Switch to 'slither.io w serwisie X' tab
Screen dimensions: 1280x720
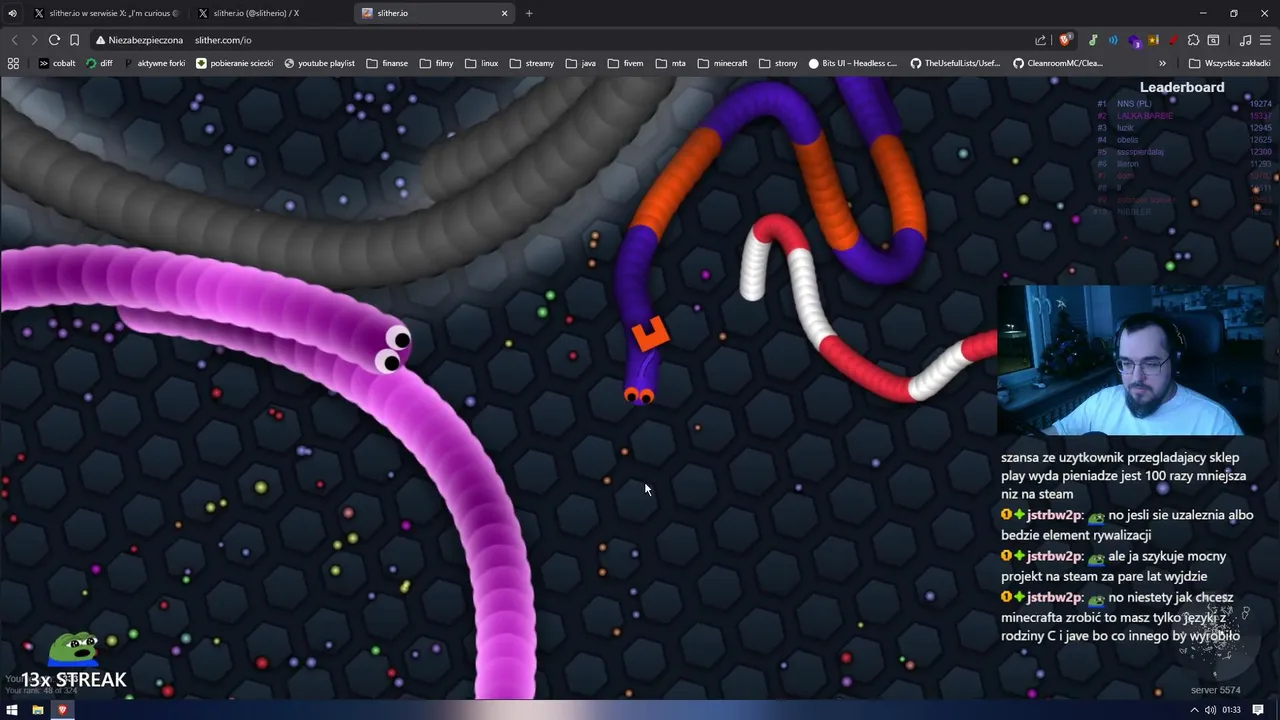pyautogui.click(x=105, y=13)
